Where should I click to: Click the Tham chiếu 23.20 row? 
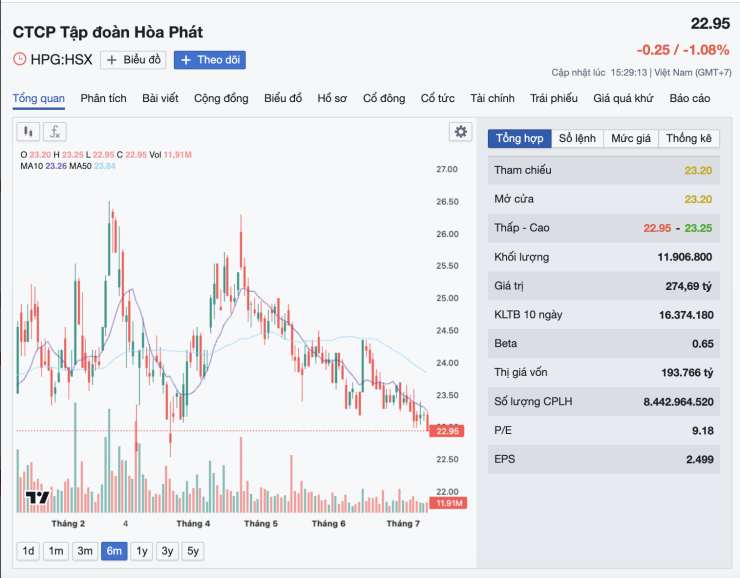point(604,170)
